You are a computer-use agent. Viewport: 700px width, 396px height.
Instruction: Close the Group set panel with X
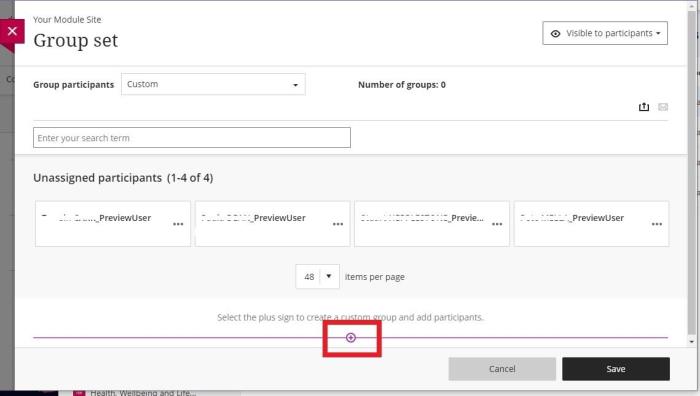tap(12, 31)
